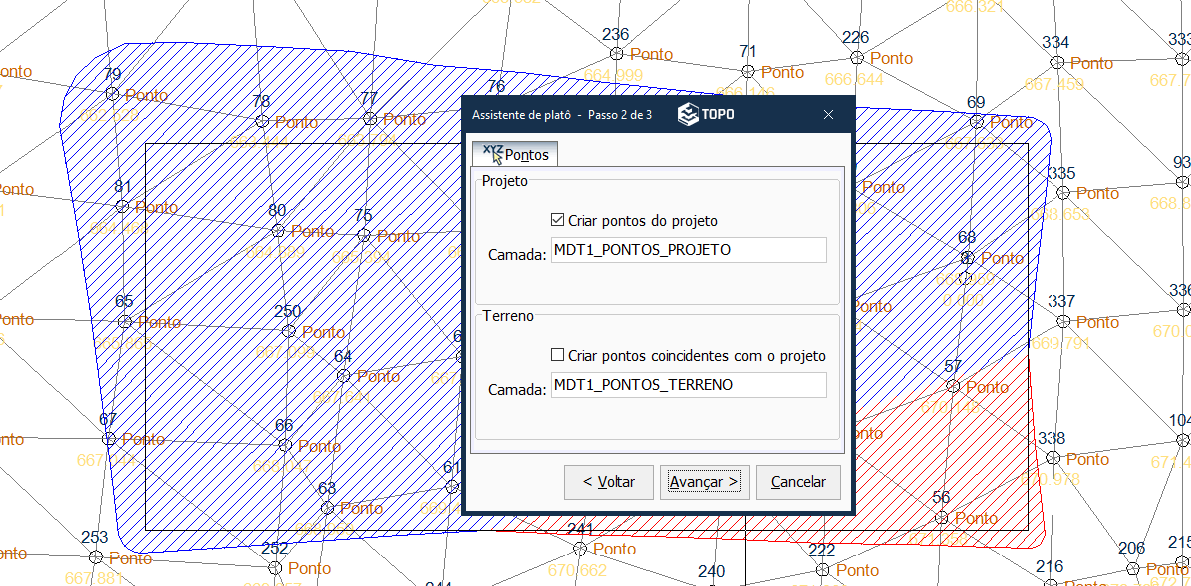
Task: Open the Pontos tab
Action: pos(516,155)
